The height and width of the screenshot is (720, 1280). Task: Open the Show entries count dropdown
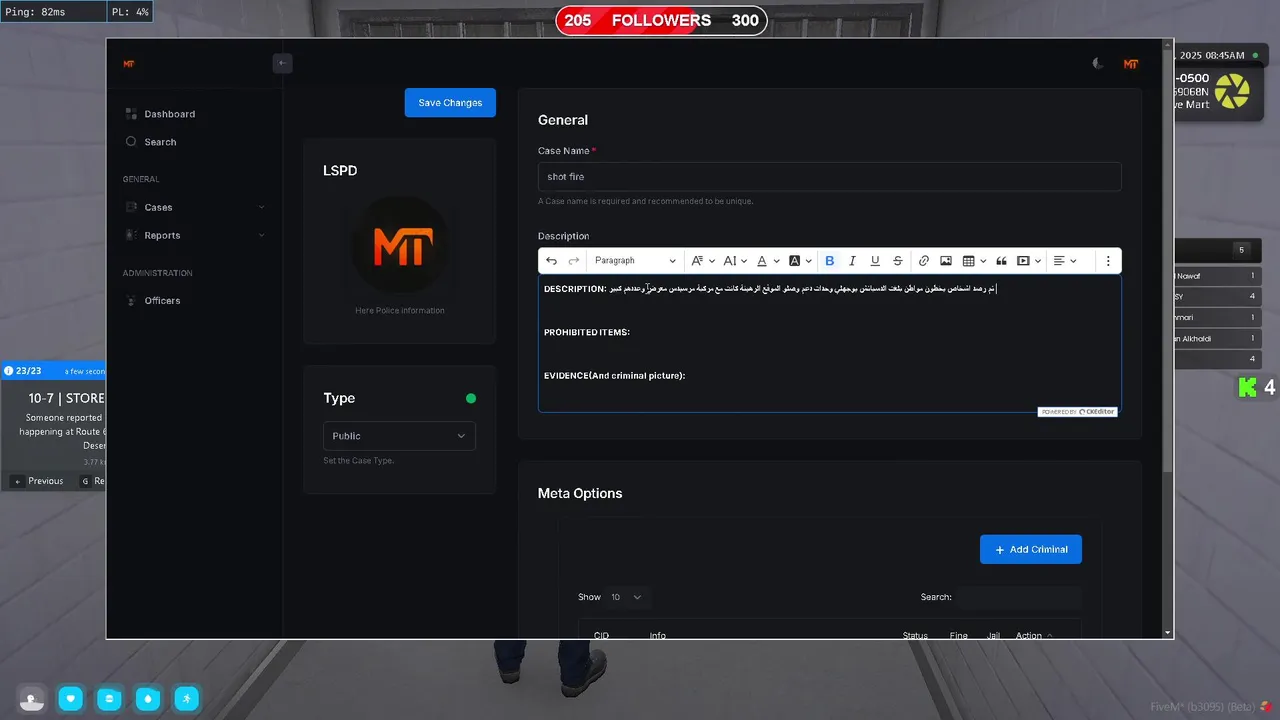point(628,597)
